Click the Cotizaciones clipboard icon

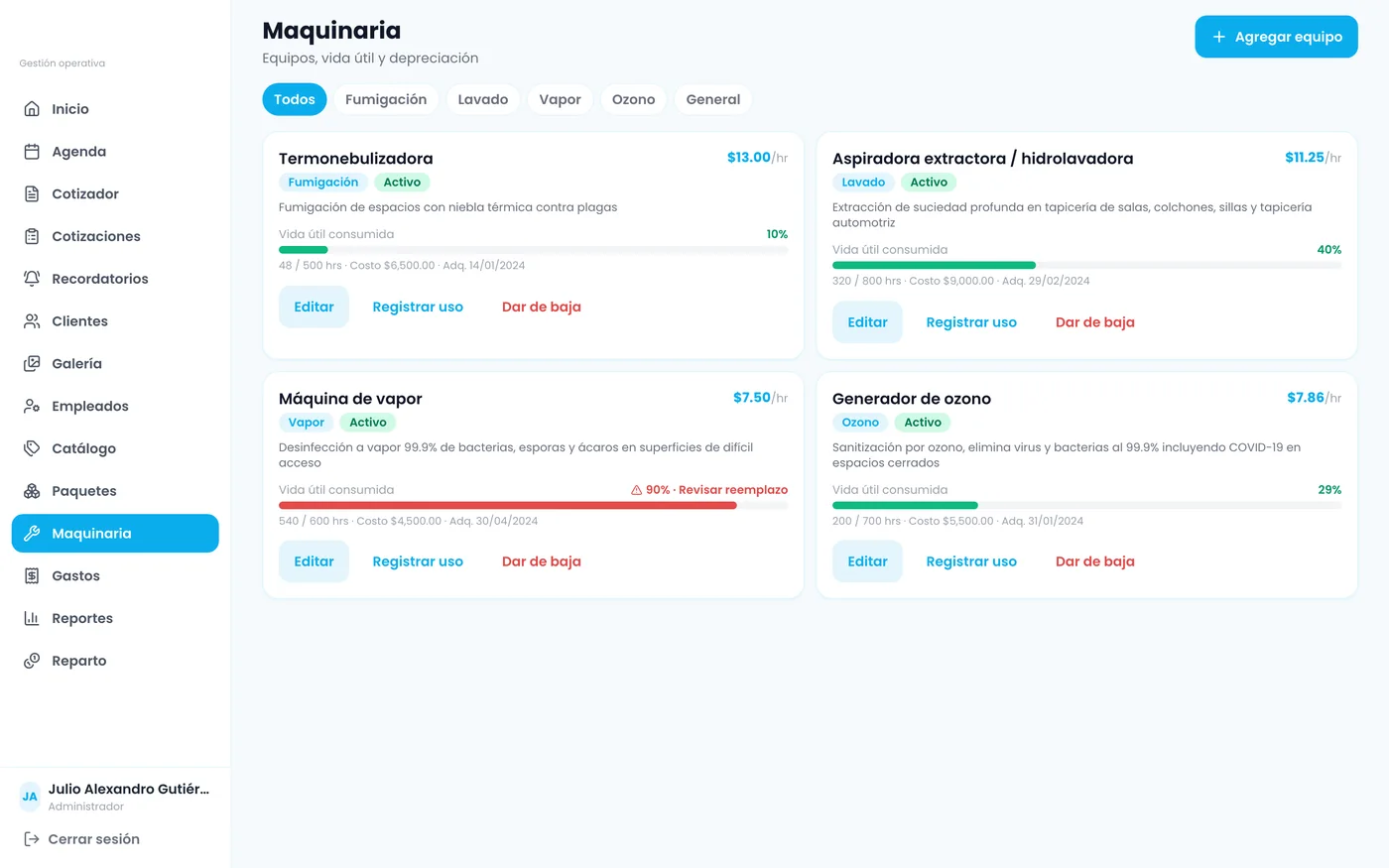(32, 236)
